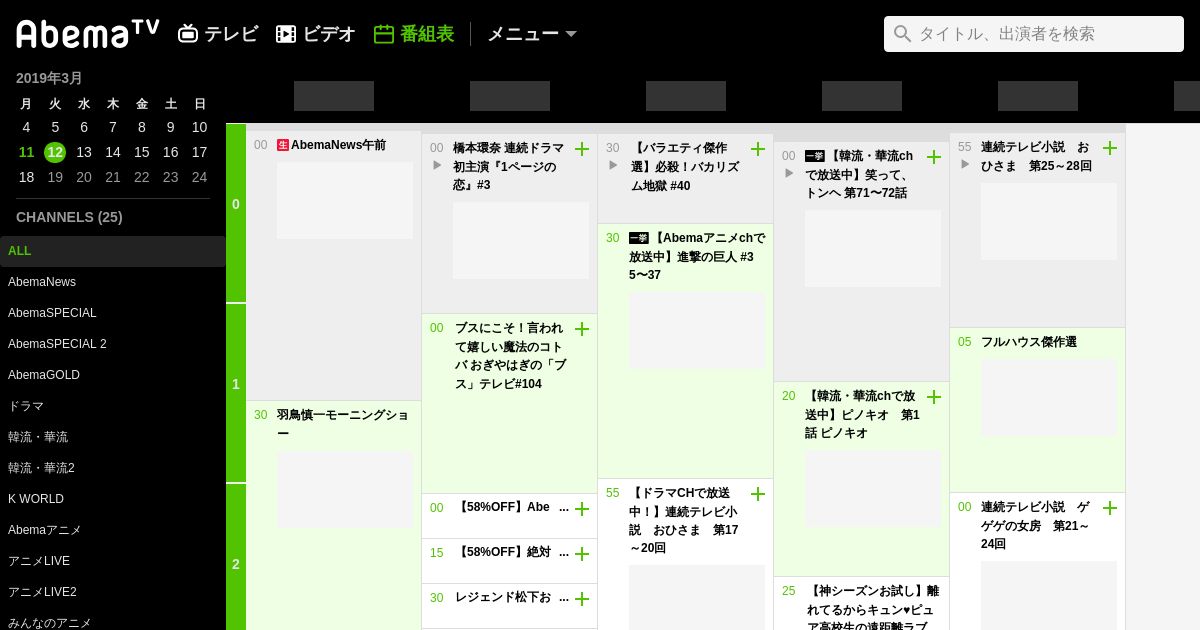The image size is (1200, 630).
Task: Focus the title search field
Action: (1034, 34)
